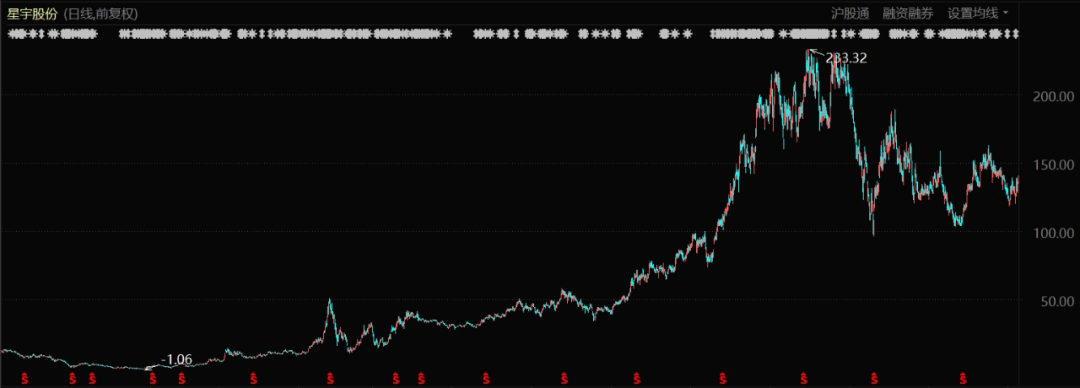Screen dimensions: 1080x388
Task: Click the 200.00 price axis label
Action: pos(1053,96)
